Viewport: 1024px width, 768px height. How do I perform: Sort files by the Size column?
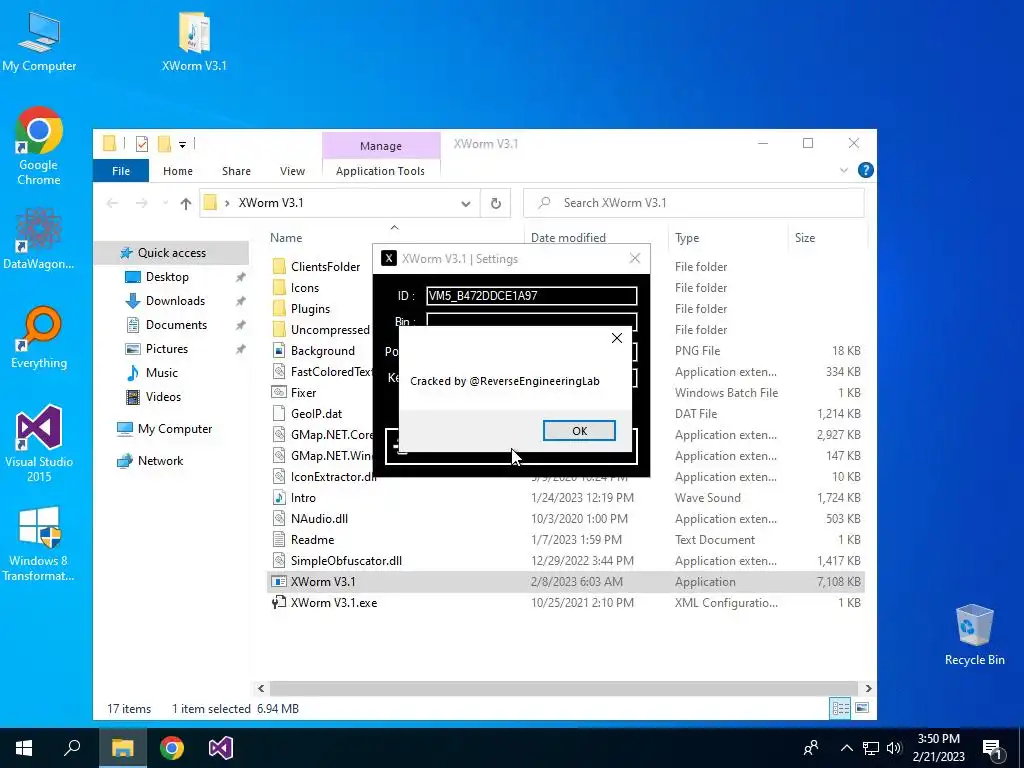click(805, 238)
